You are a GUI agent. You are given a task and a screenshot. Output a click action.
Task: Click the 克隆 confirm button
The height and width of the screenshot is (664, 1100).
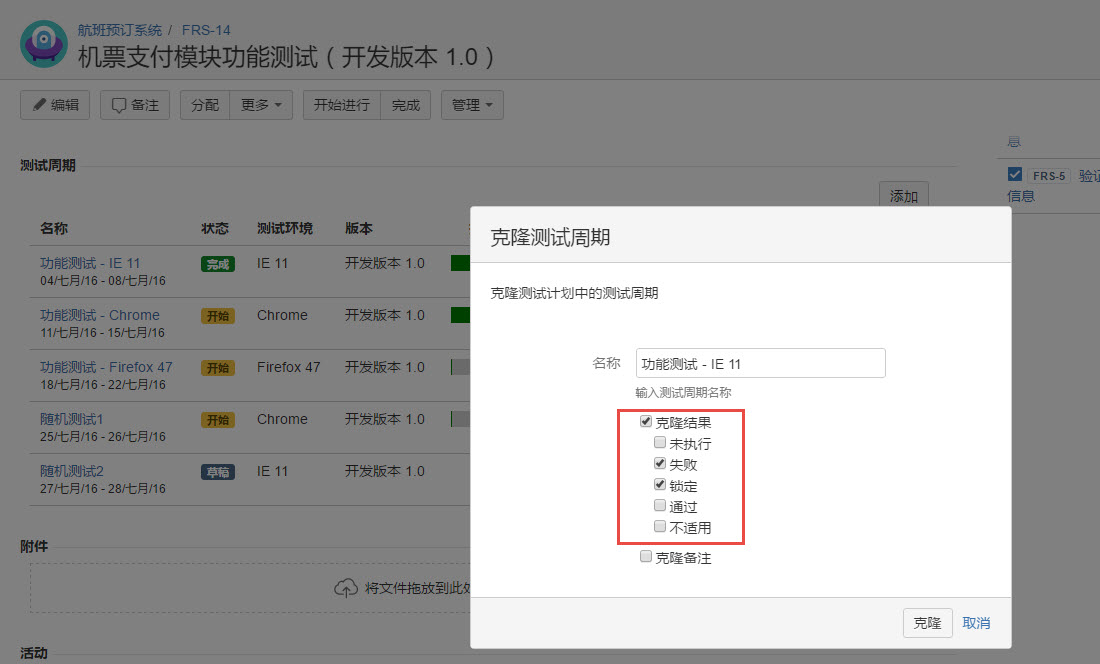(927, 623)
